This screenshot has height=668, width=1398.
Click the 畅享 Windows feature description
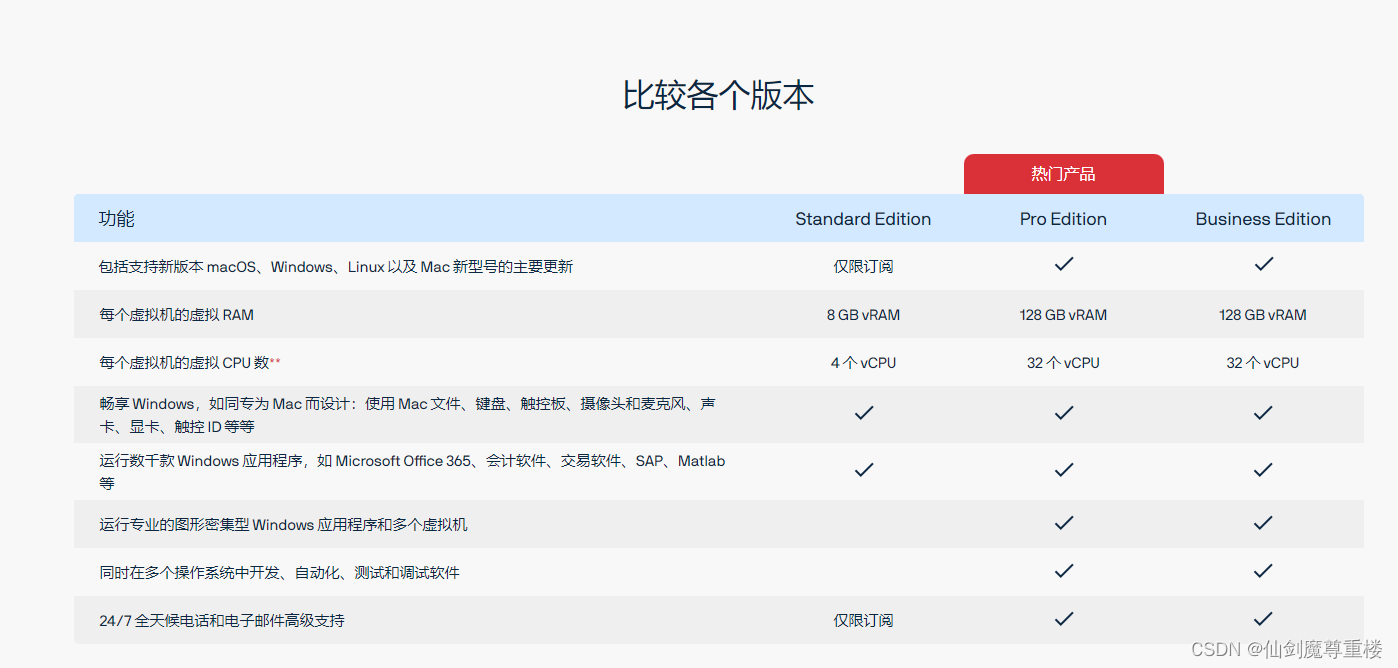pyautogui.click(x=407, y=415)
